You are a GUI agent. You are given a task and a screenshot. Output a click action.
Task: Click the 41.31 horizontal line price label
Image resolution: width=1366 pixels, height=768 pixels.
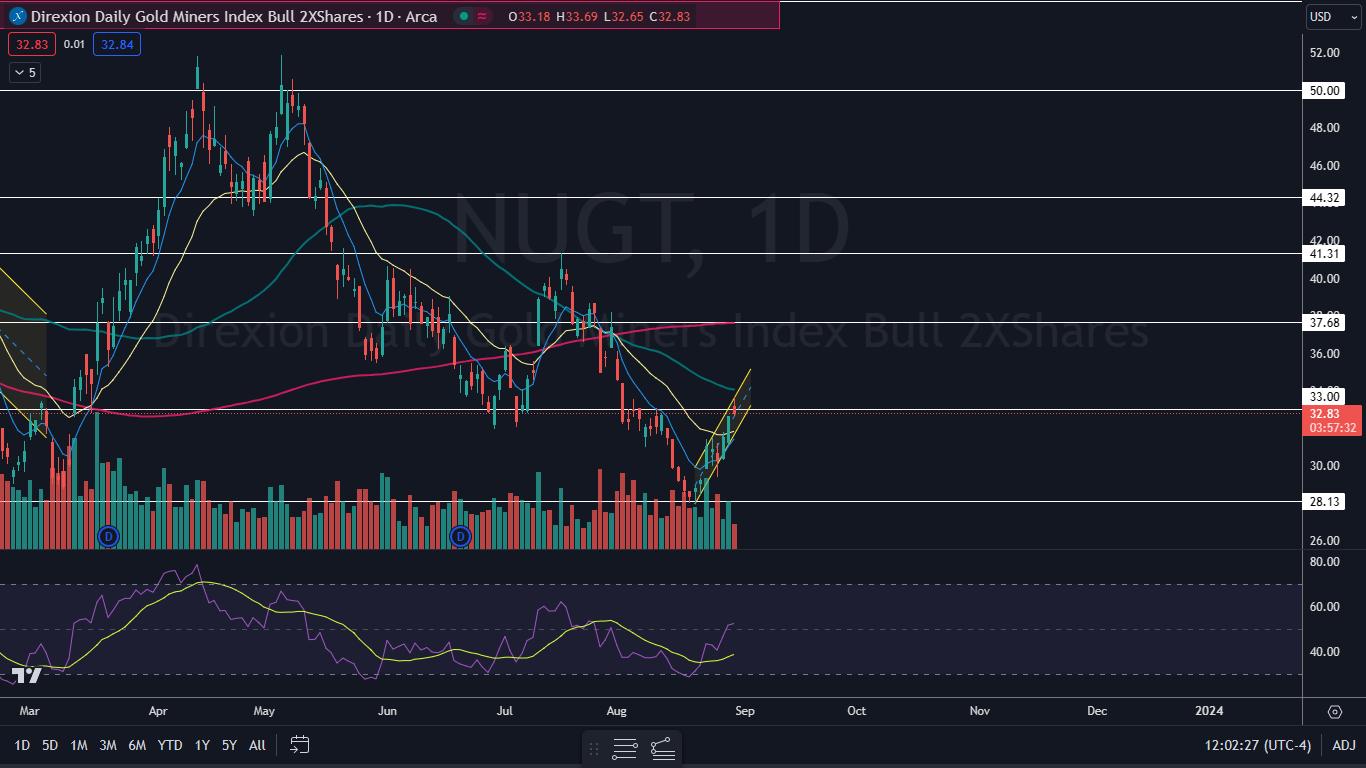click(1324, 255)
